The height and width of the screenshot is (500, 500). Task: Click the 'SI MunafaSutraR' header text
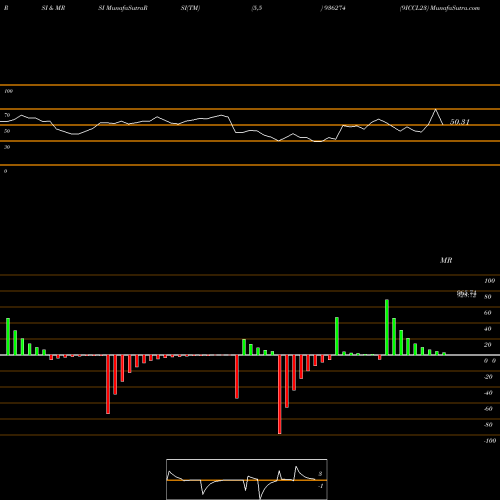click(123, 8)
